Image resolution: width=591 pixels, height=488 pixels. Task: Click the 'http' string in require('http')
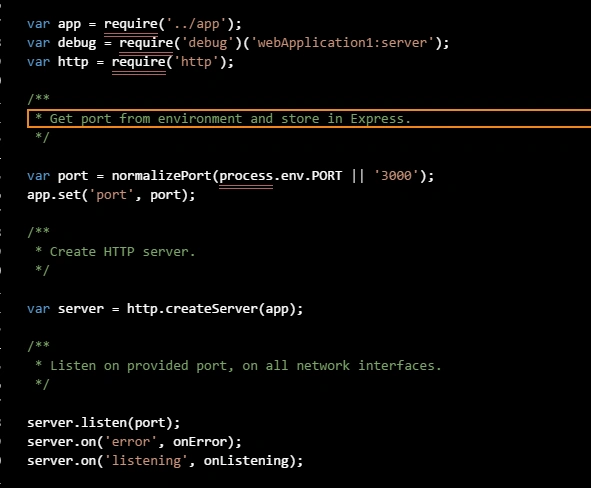coord(196,61)
